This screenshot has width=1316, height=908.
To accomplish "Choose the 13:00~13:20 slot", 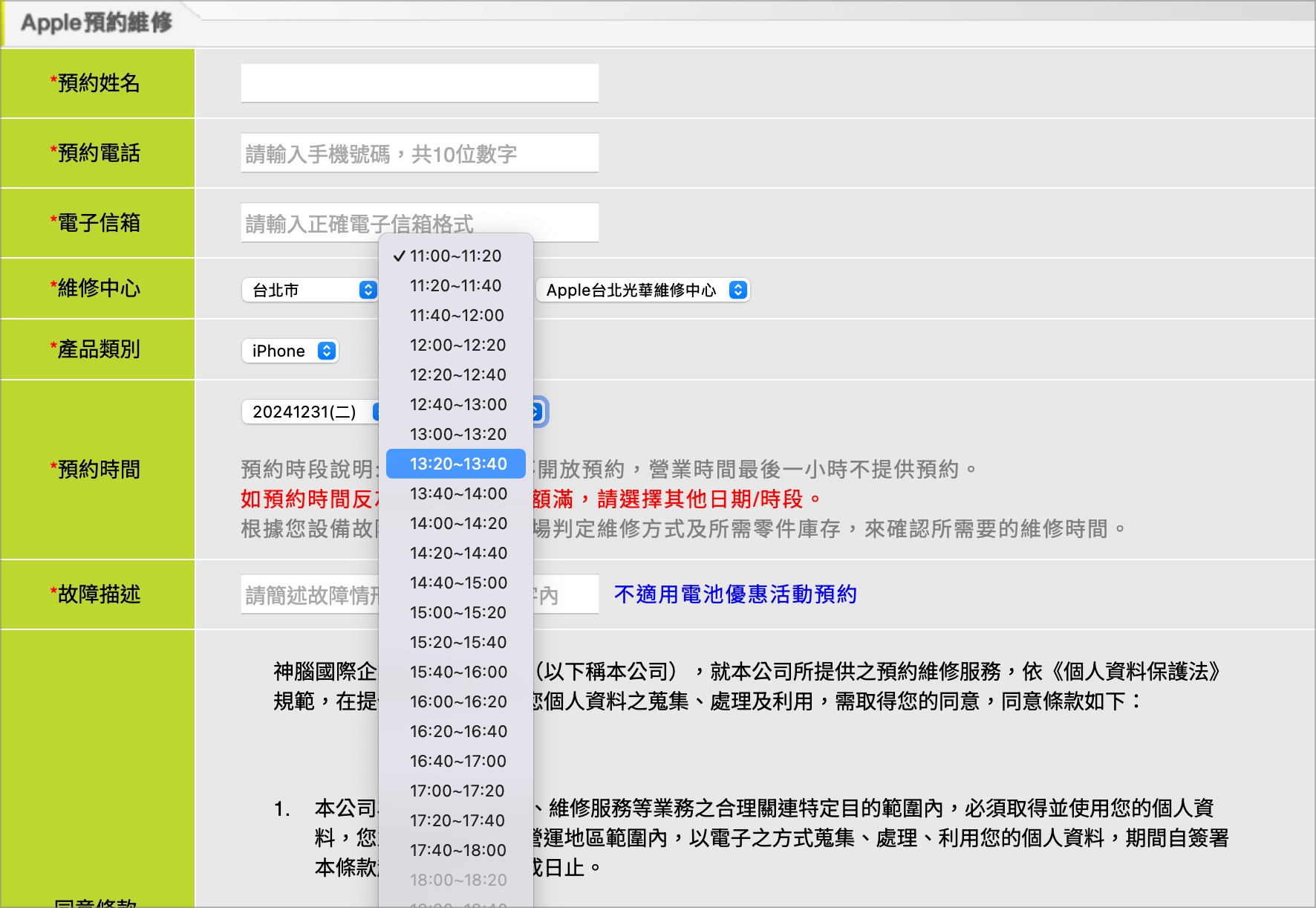I will tap(455, 434).
